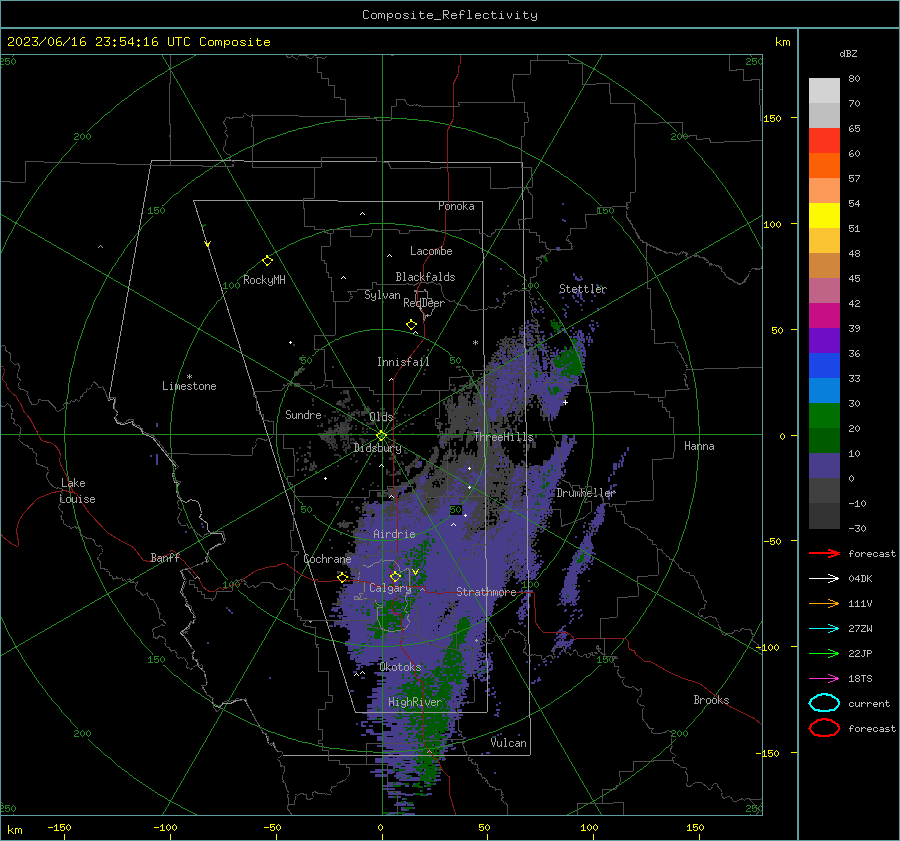Click the Calgary city label
Image resolution: width=900 pixels, height=841 pixels.
[x=390, y=588]
